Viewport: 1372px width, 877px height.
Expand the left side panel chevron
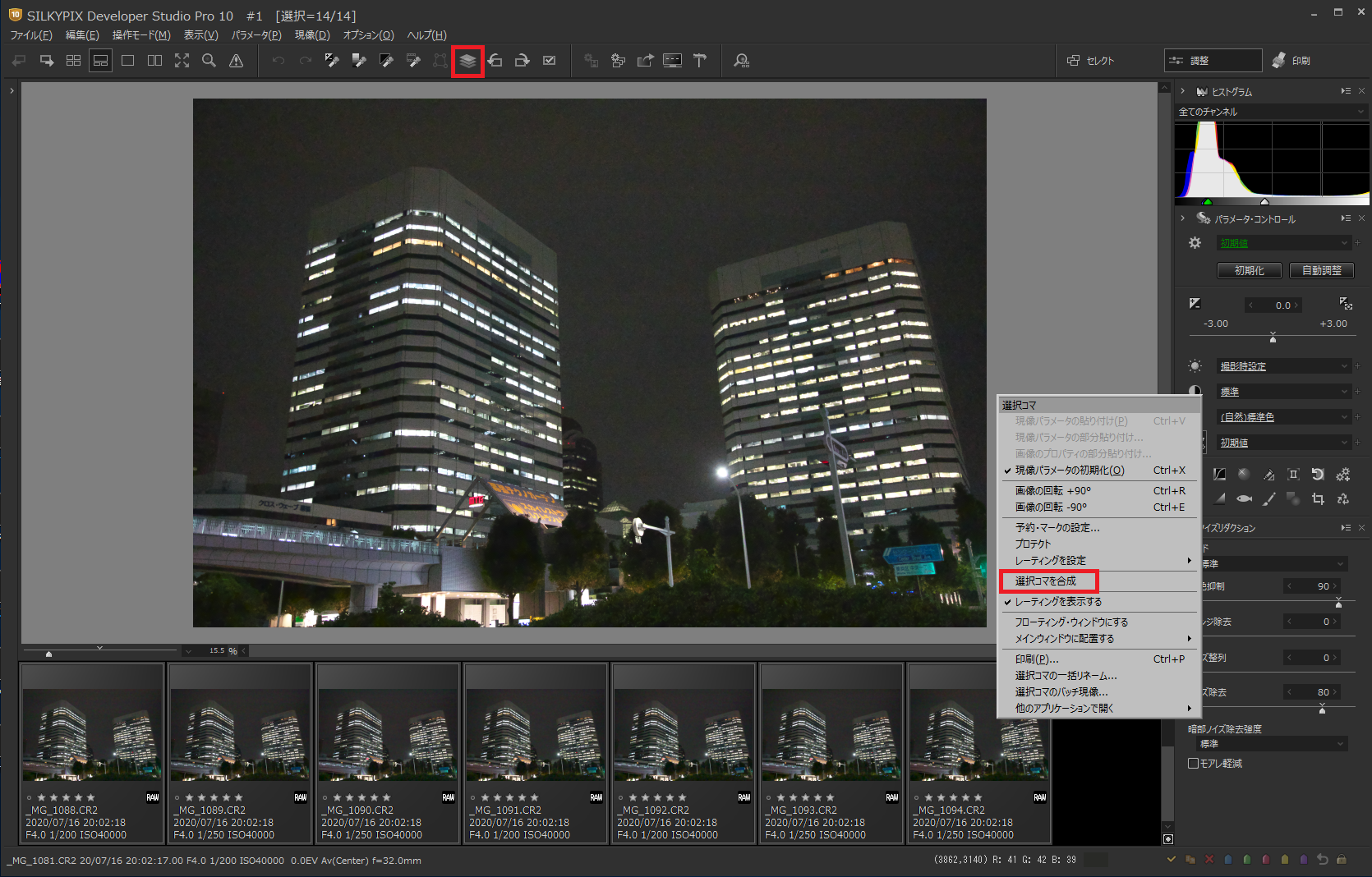click(x=12, y=90)
